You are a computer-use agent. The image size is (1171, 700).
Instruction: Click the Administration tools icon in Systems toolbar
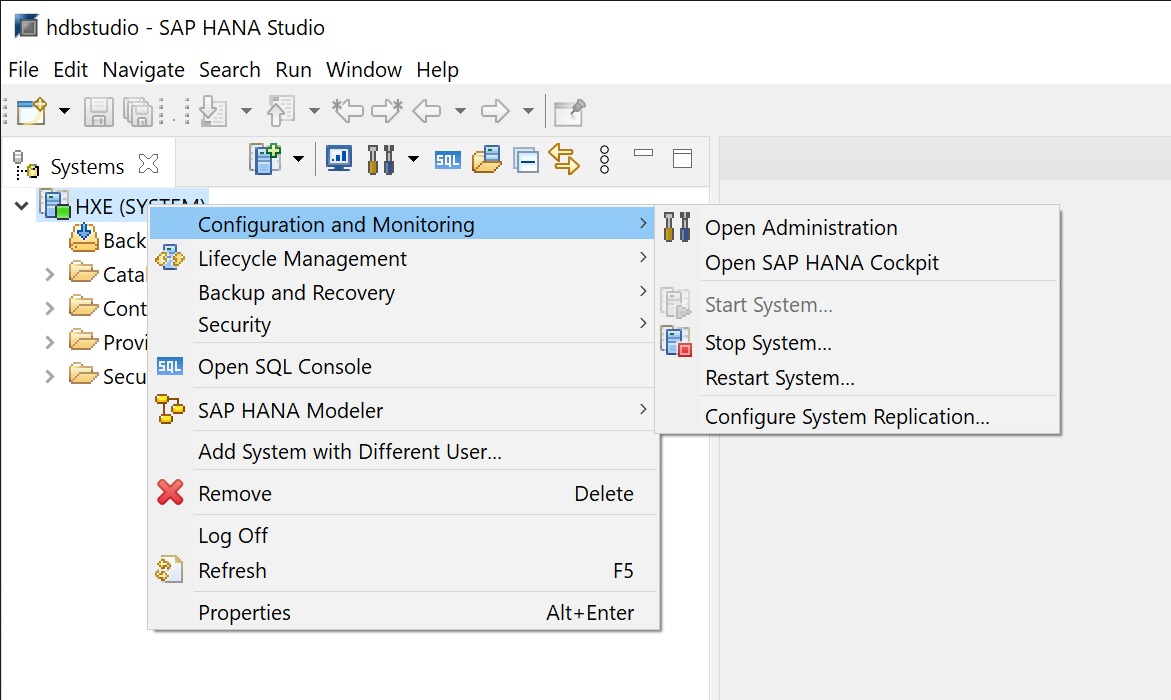[x=380, y=159]
